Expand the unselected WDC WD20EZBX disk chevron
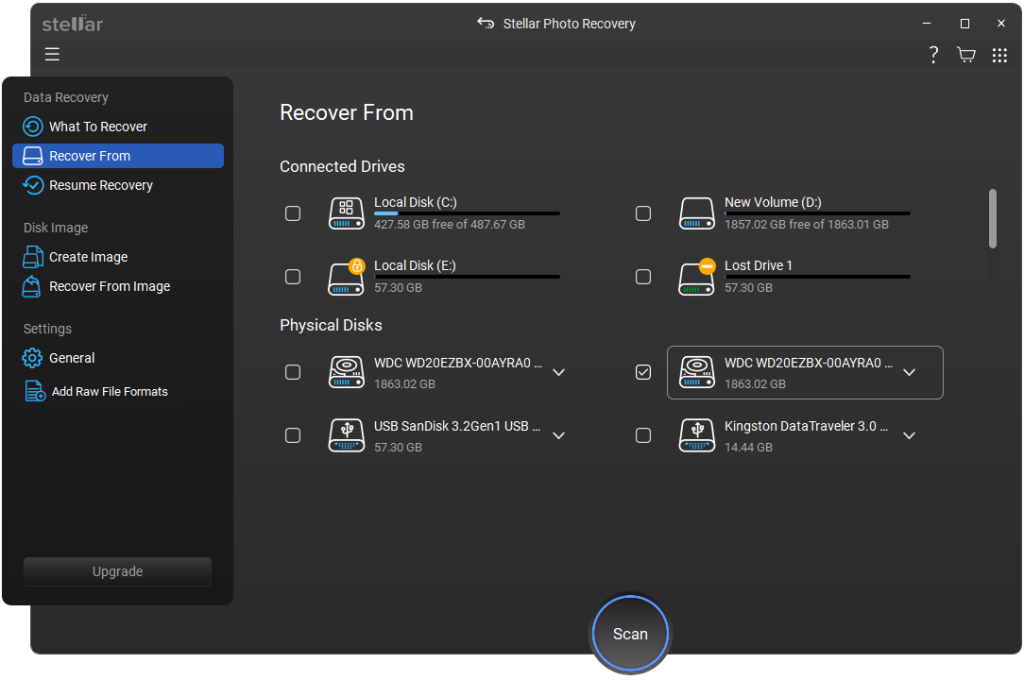The image size is (1024, 680). pyautogui.click(x=559, y=372)
